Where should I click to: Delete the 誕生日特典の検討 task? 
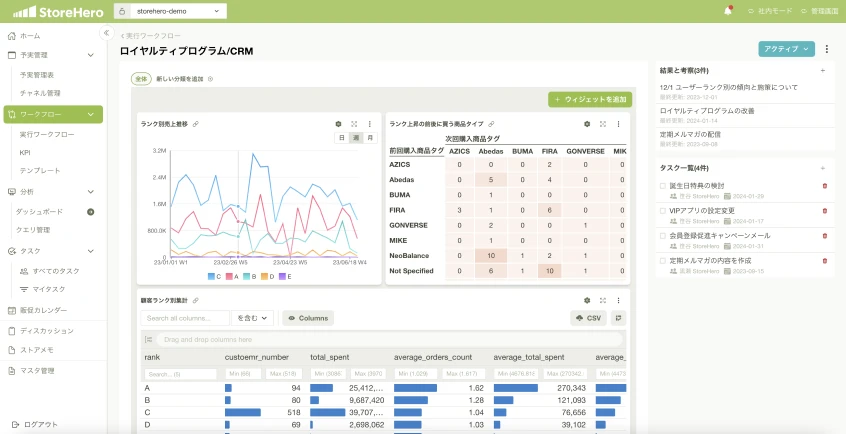[x=824, y=185]
